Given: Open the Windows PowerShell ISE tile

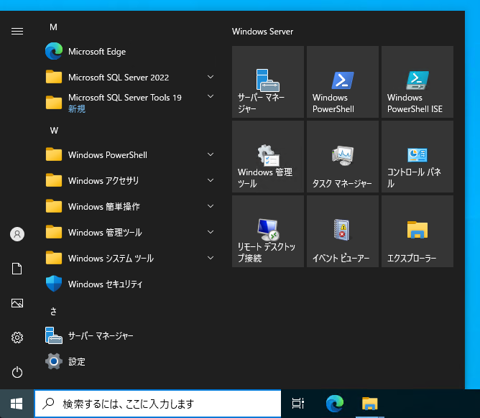Looking at the screenshot, I should click(417, 82).
